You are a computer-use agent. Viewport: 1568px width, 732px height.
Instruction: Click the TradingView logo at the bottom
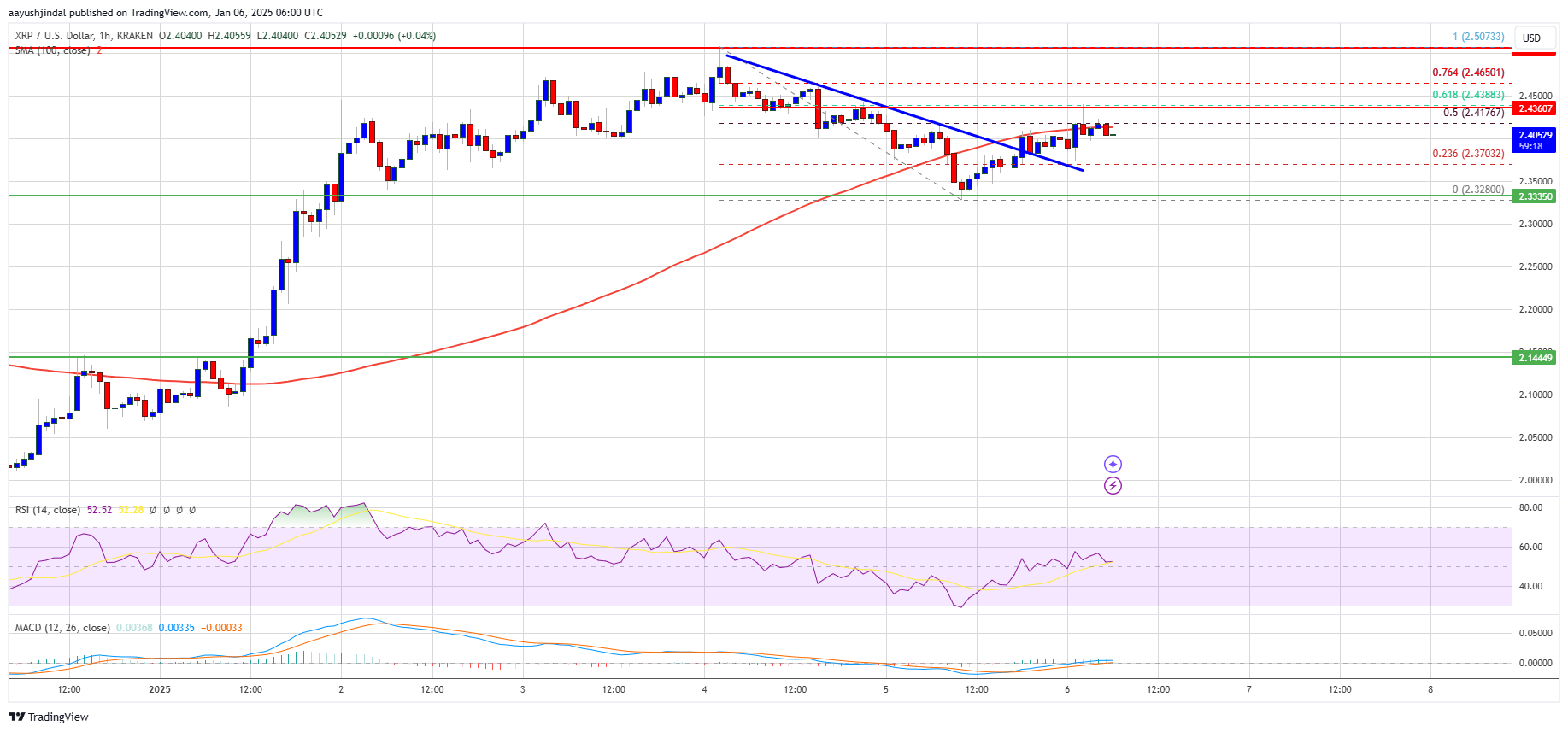[x=49, y=717]
